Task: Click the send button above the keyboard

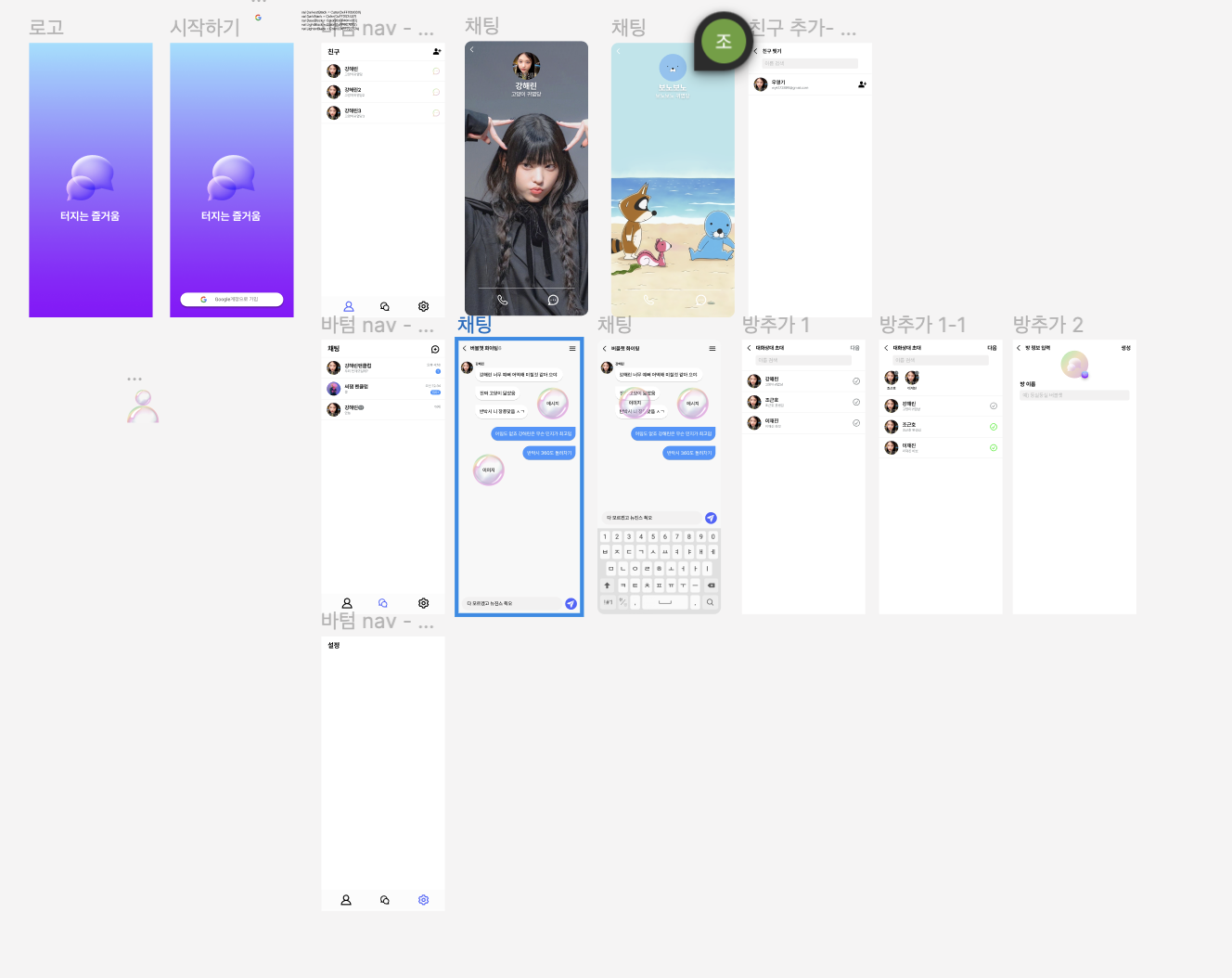Action: tap(711, 518)
